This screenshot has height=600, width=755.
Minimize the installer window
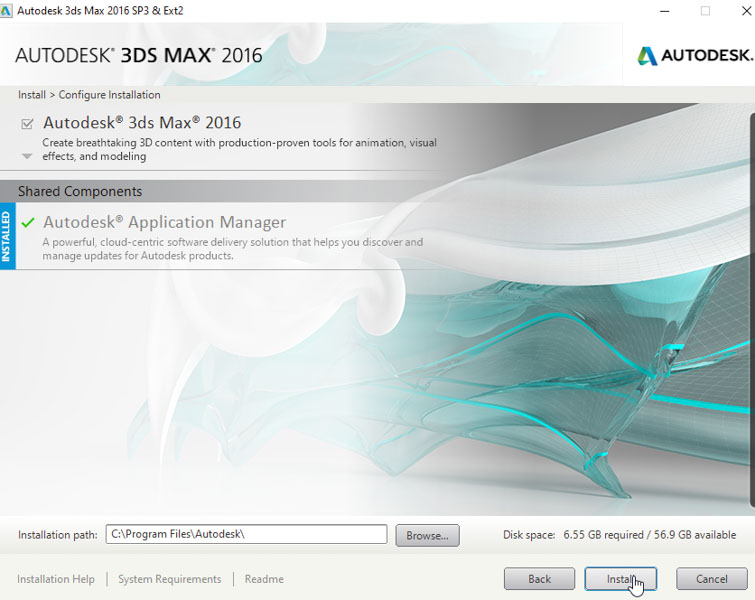[664, 11]
